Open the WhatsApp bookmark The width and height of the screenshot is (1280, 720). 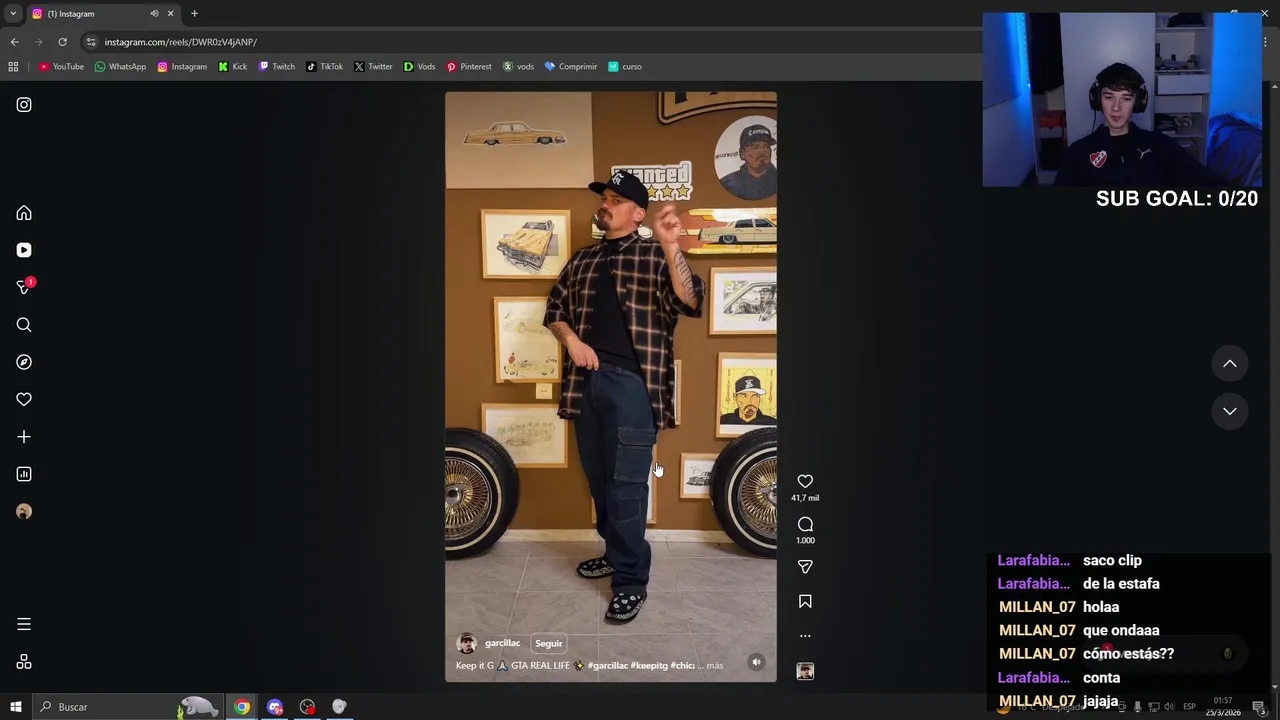coord(120,67)
